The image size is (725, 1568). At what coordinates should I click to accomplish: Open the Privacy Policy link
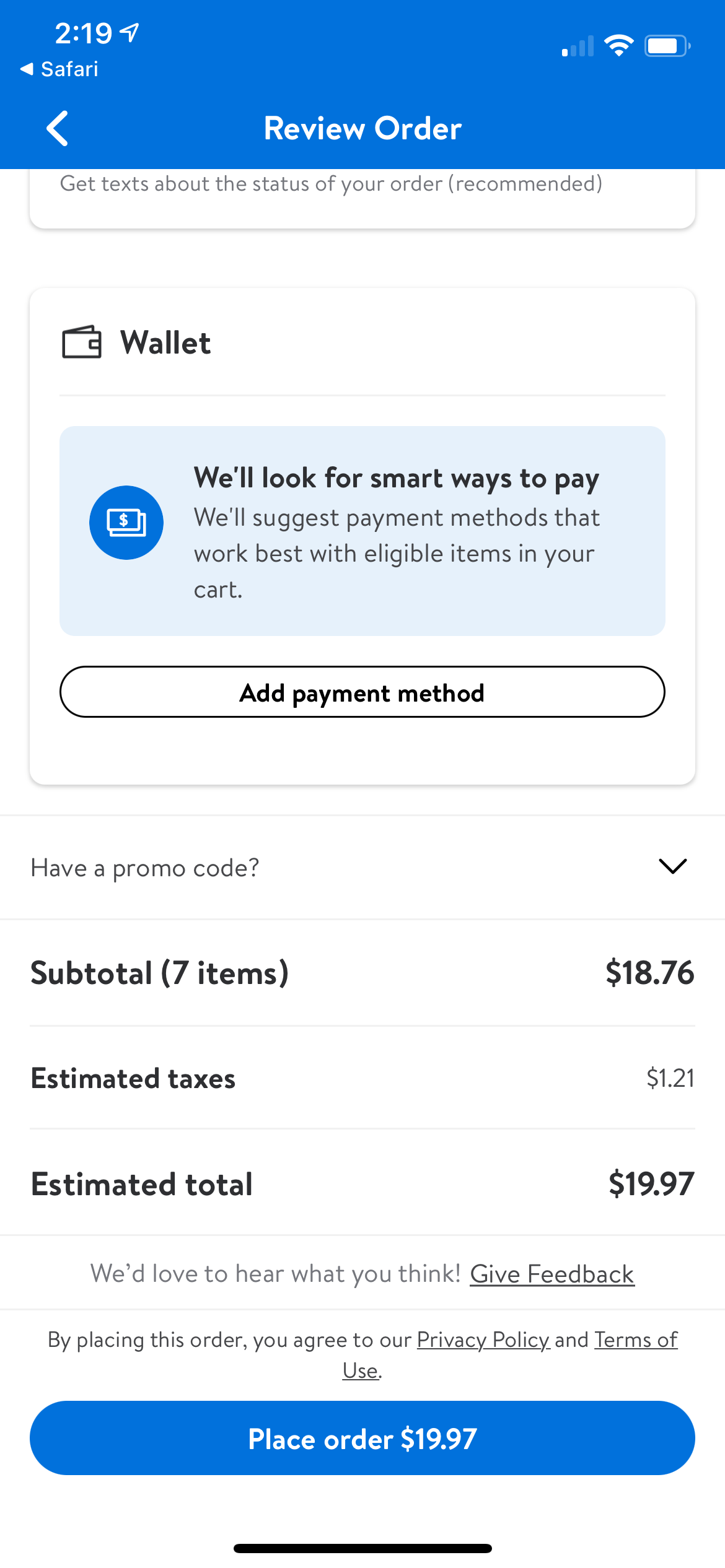[483, 1339]
